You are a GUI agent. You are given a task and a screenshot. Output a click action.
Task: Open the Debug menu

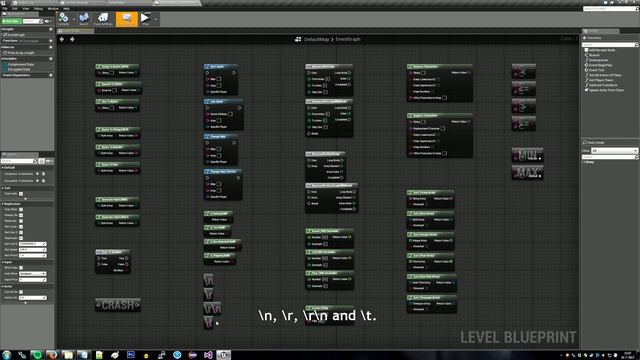click(38, 8)
